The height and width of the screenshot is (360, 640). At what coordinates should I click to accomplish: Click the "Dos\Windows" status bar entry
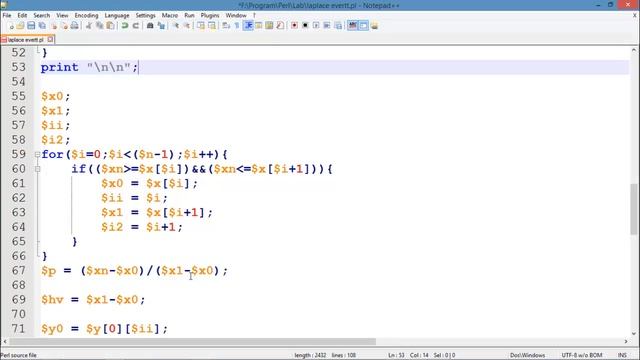(x=527, y=355)
